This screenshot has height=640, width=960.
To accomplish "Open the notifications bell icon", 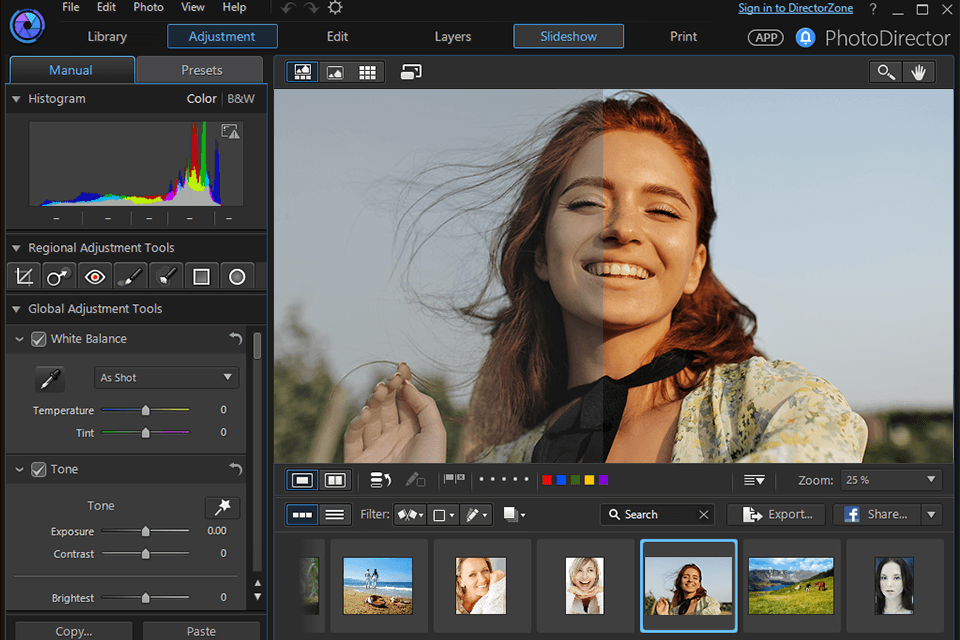I will 805,37.
